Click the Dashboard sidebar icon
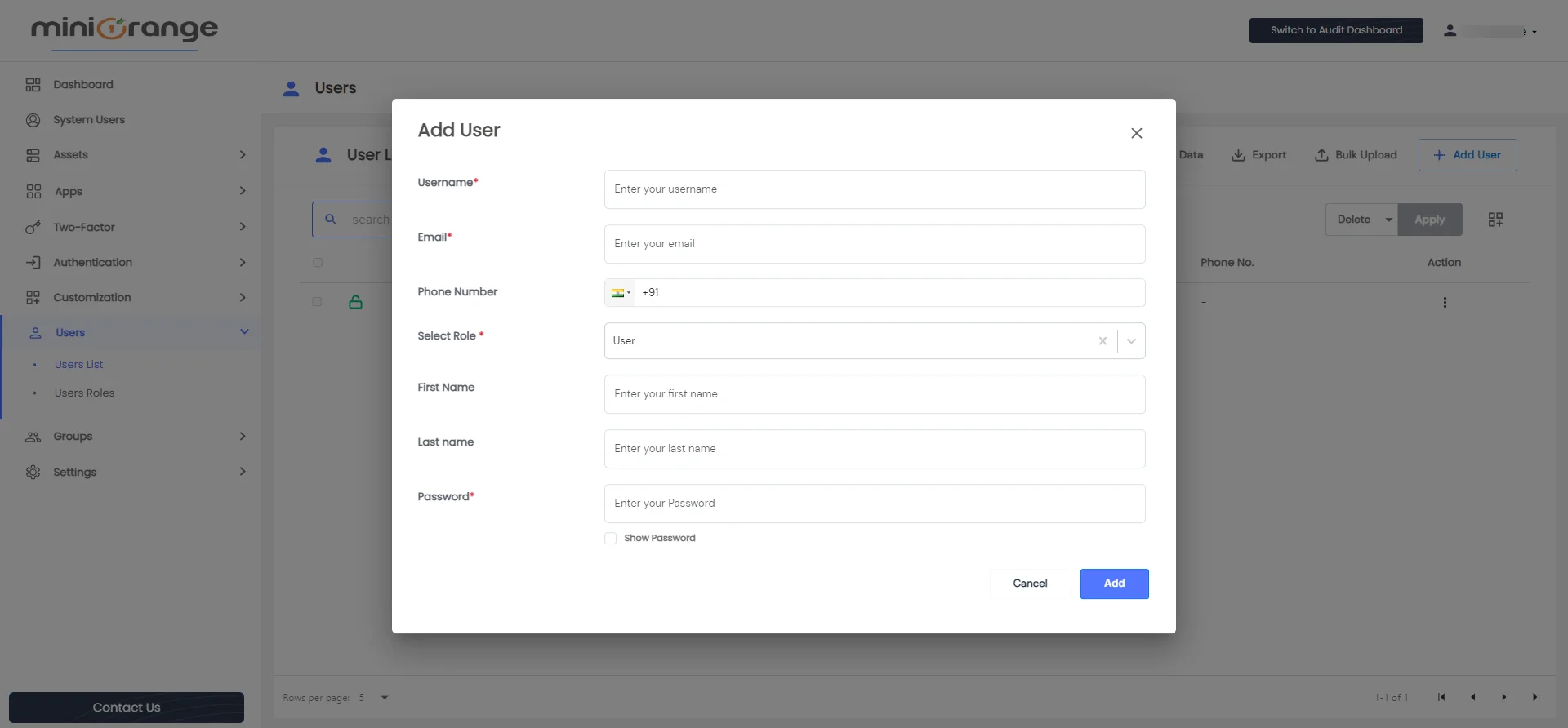Image resolution: width=1568 pixels, height=728 pixels. tap(33, 85)
